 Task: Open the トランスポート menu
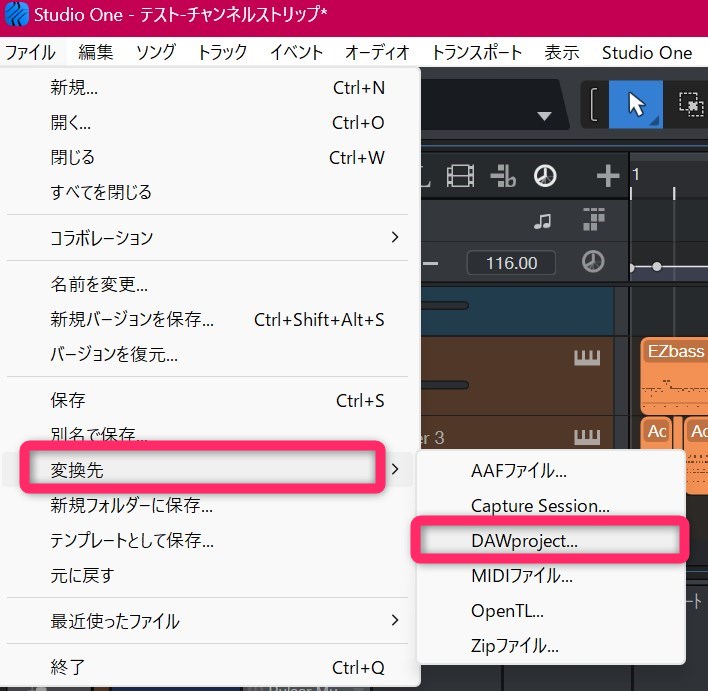pyautogui.click(x=476, y=53)
